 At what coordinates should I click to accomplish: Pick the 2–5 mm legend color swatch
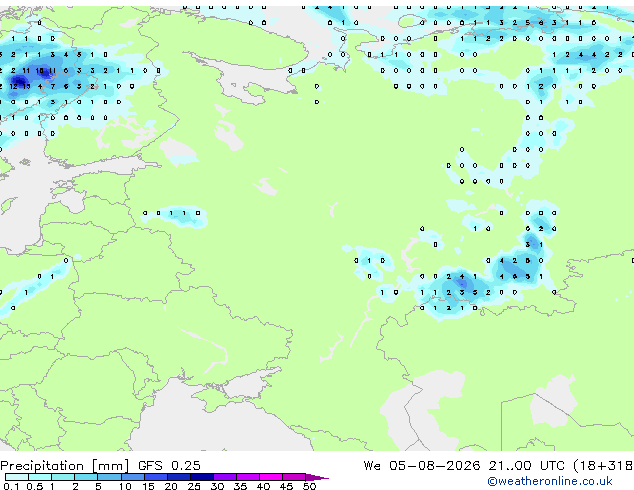[86, 477]
